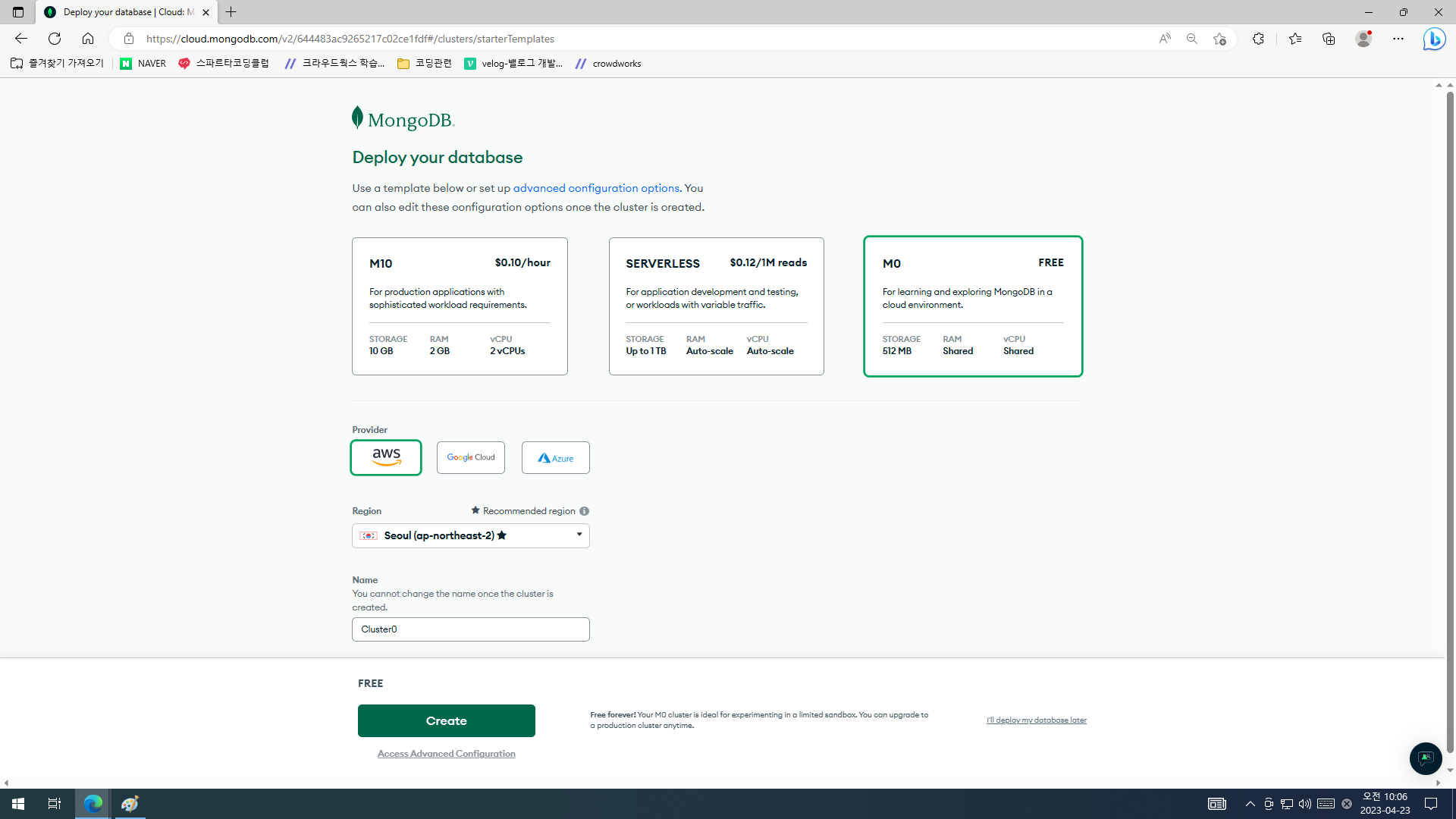Choose Google Cloud as the provider

click(471, 458)
